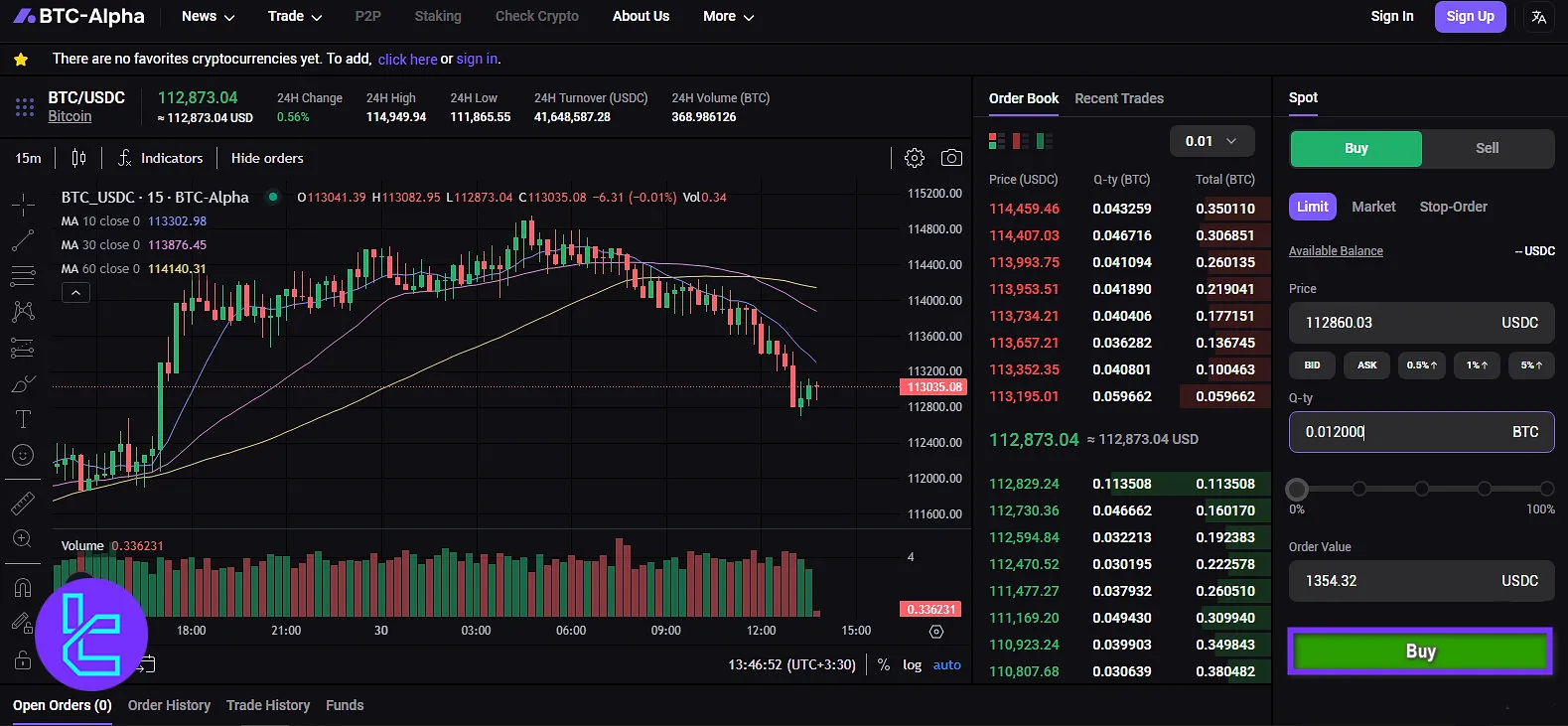1568x726 pixels.
Task: Click the Sign In link
Action: coord(1391,16)
